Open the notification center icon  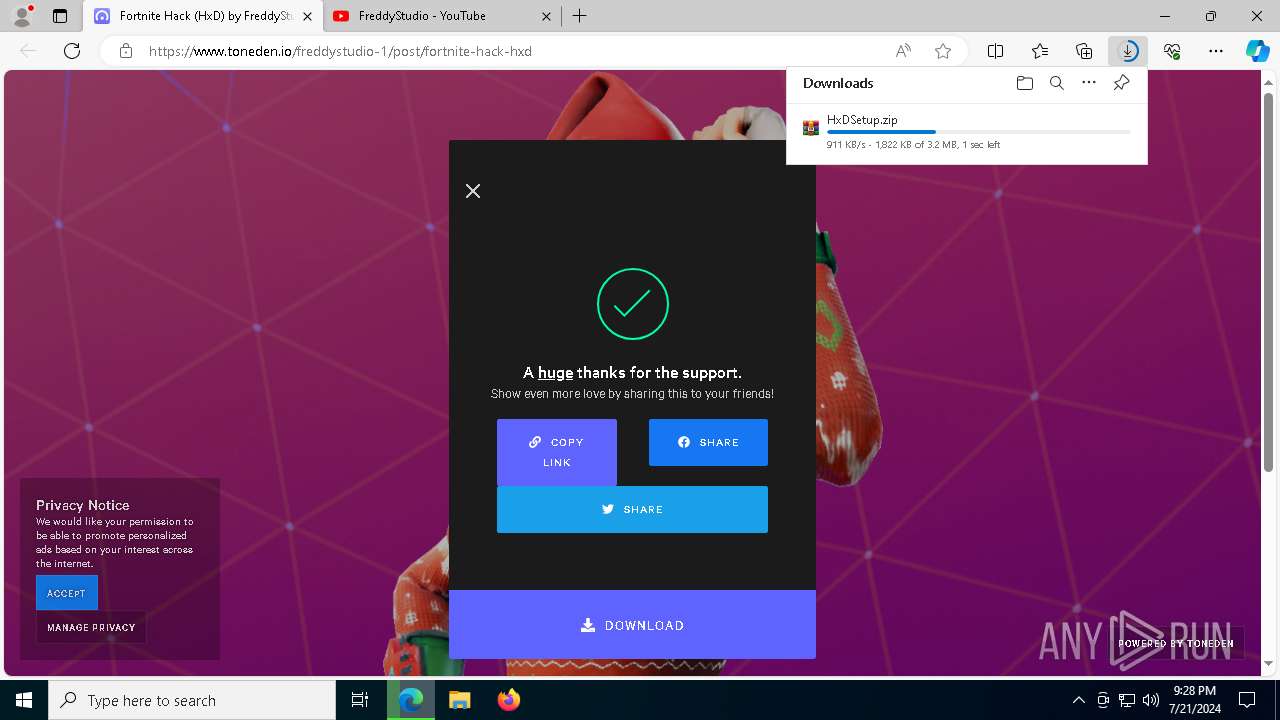point(1247,700)
